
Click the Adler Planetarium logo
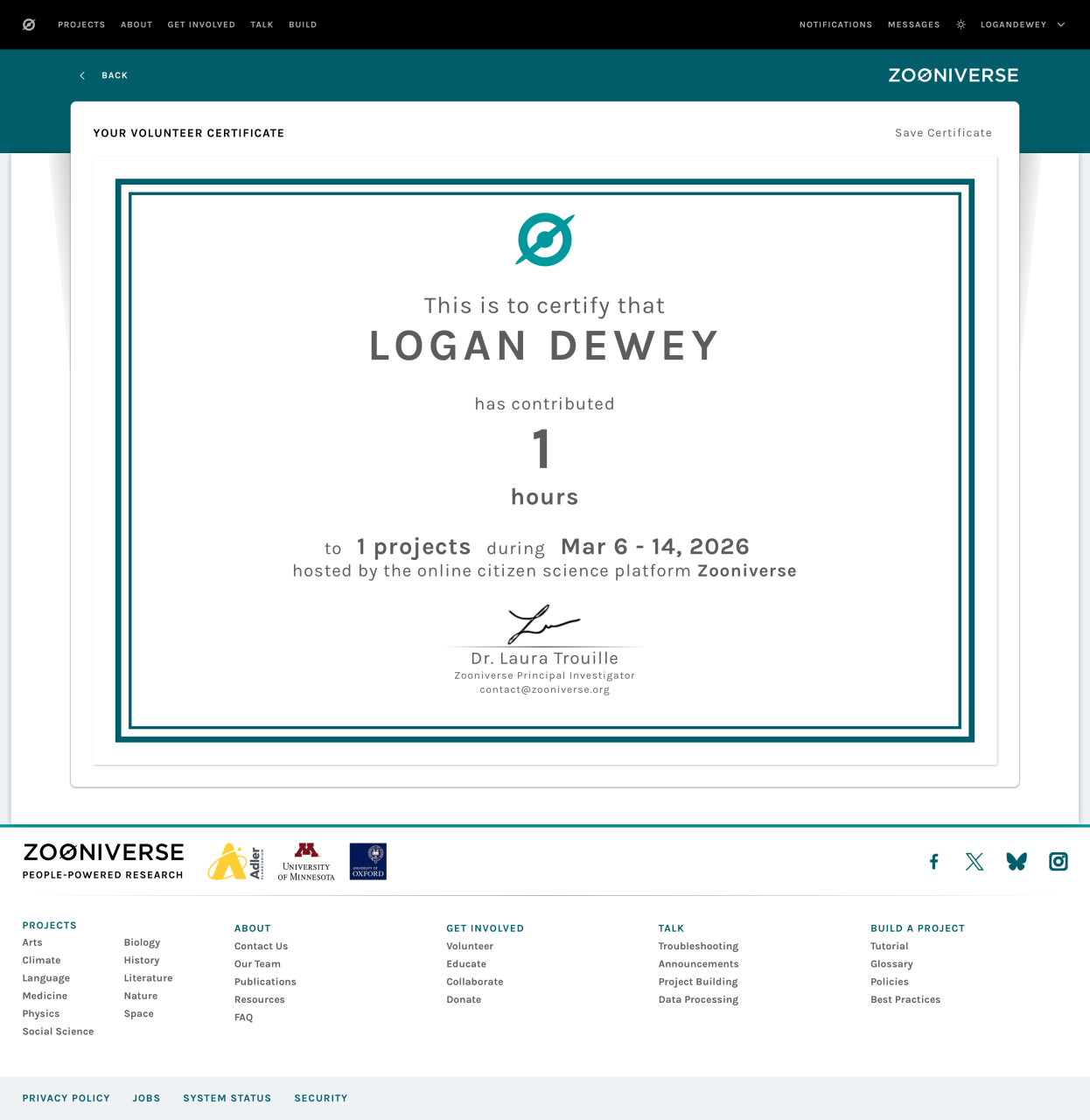235,862
